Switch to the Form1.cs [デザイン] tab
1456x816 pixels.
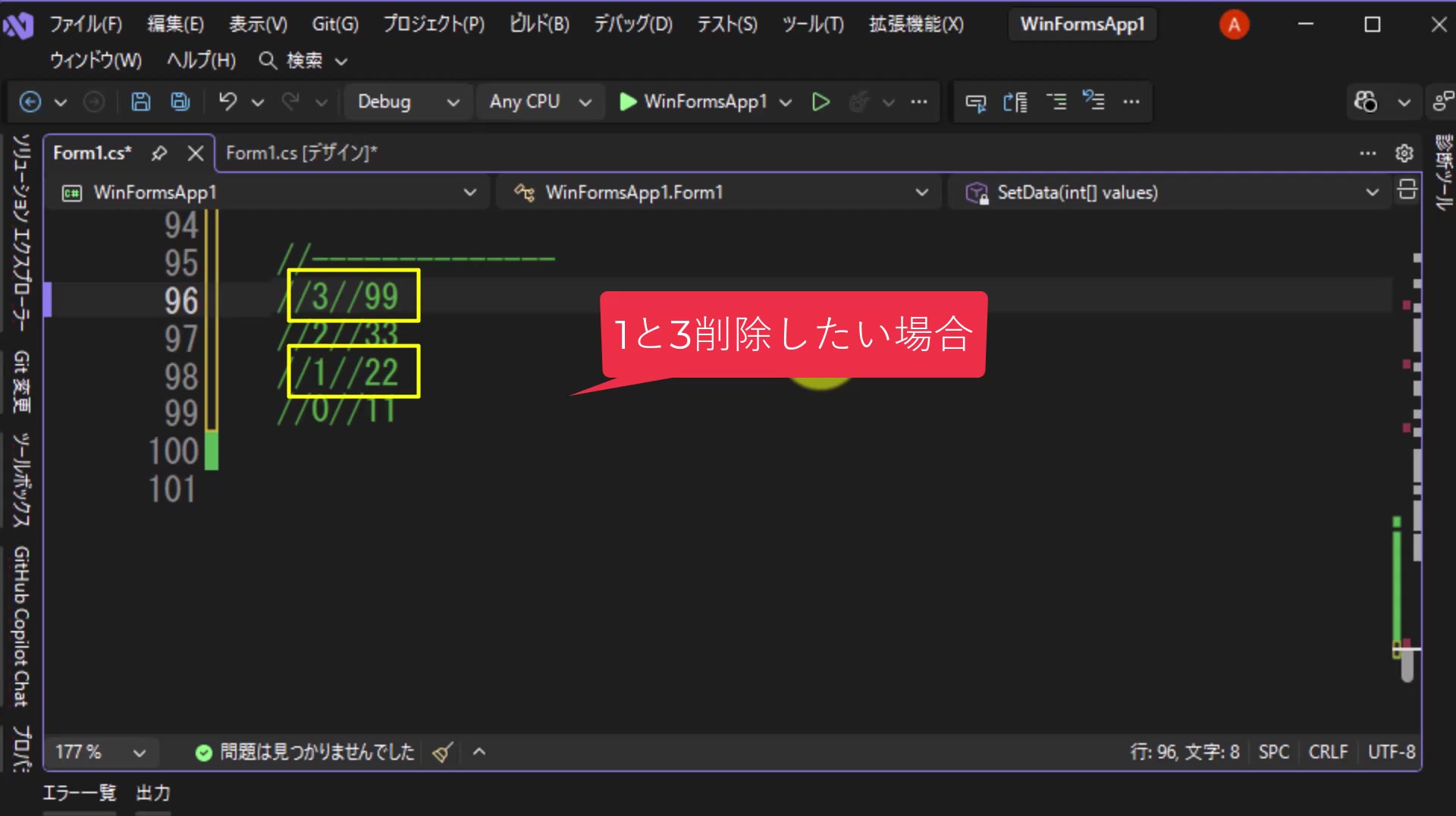pos(301,153)
